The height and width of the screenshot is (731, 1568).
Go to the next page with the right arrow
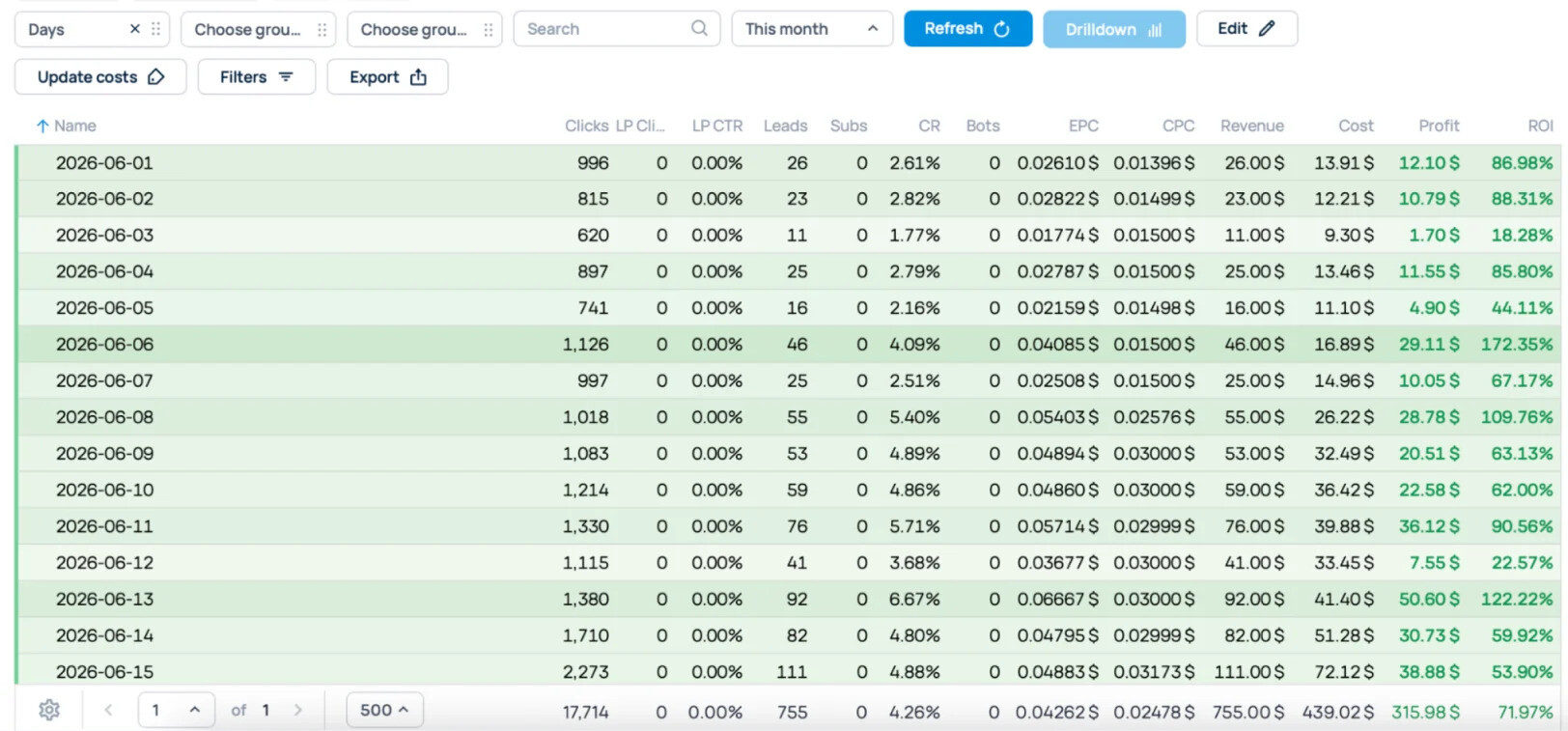coord(297,710)
